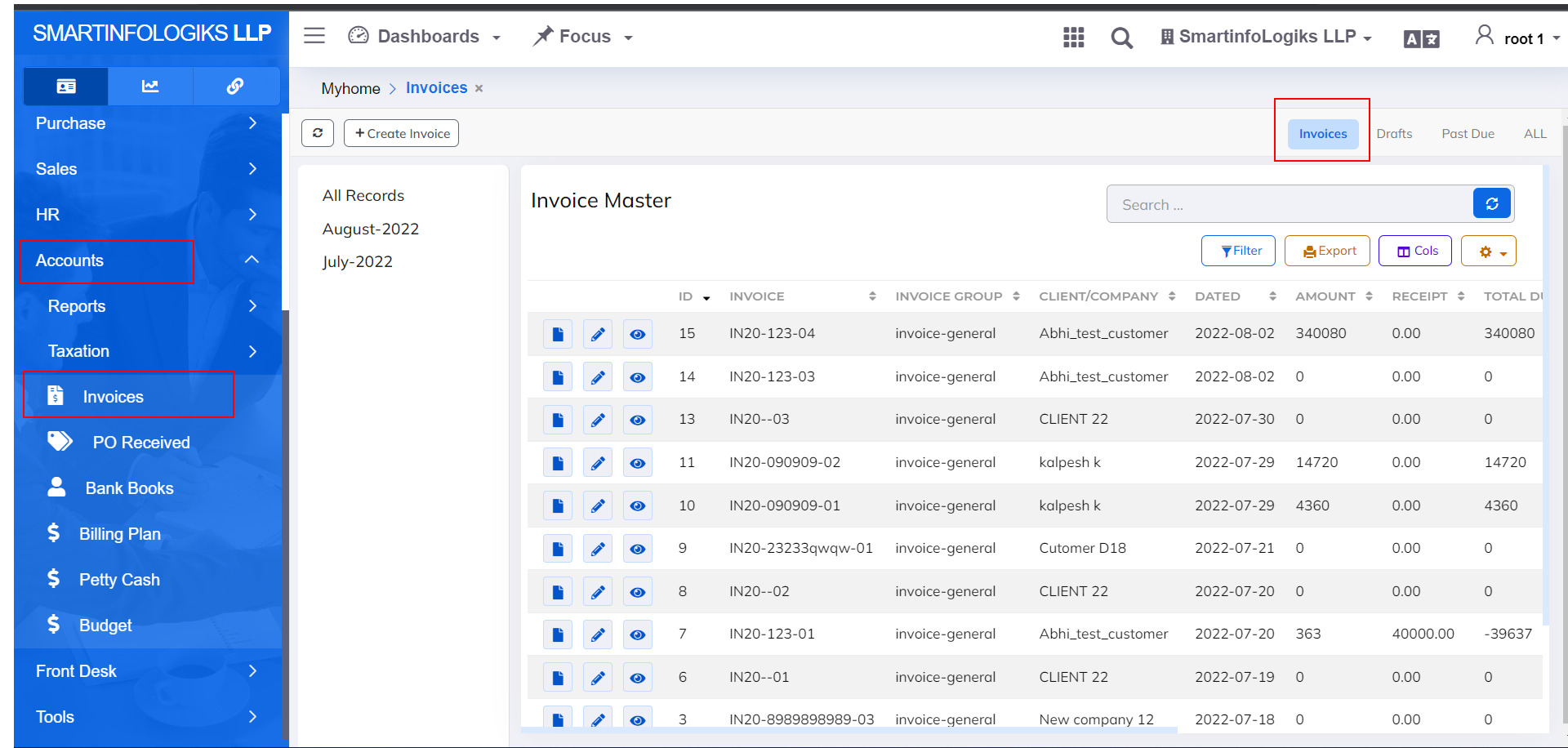View invoice IN20--02 via eye icon
This screenshot has width=1568, height=748.
point(638,592)
